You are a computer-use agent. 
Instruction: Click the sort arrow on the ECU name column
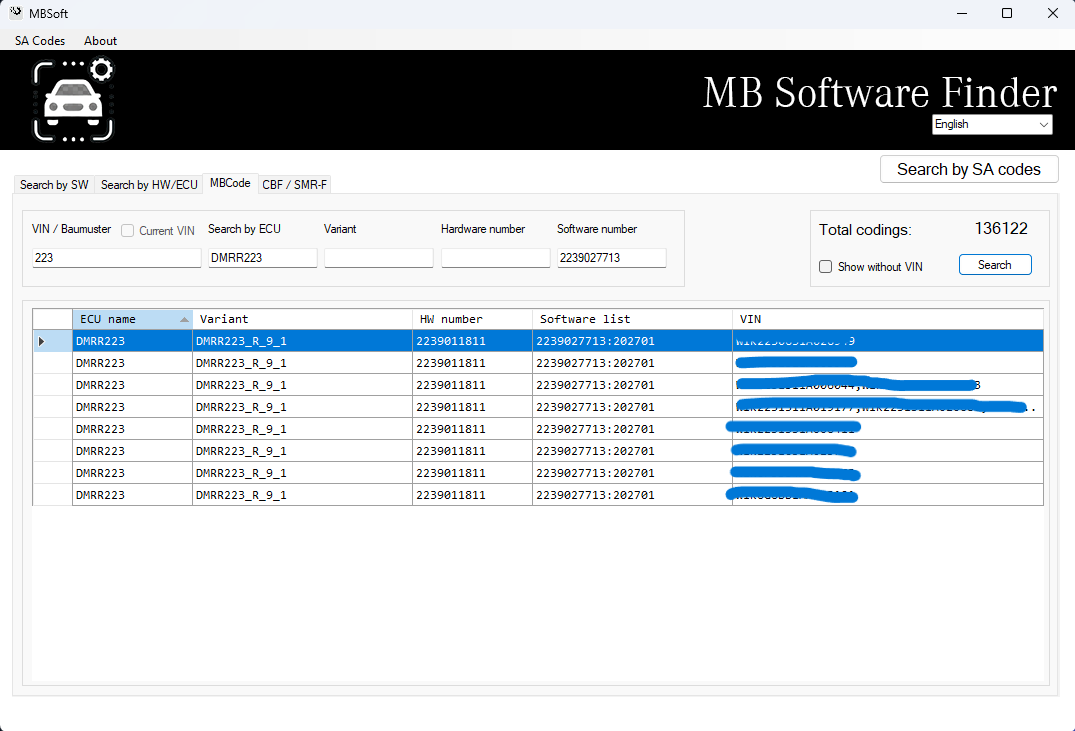coord(182,318)
